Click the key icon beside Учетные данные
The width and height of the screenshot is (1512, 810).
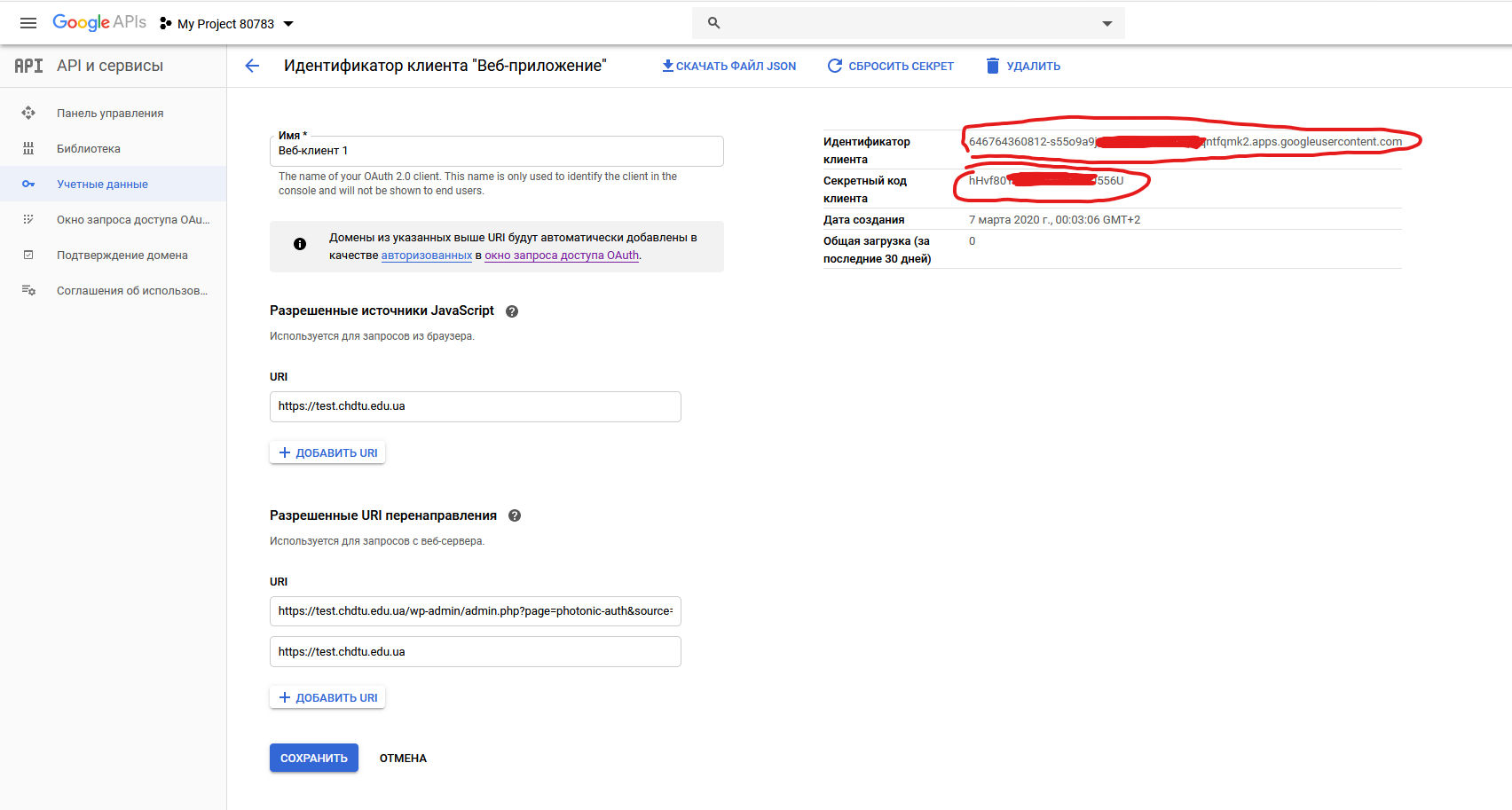(28, 184)
